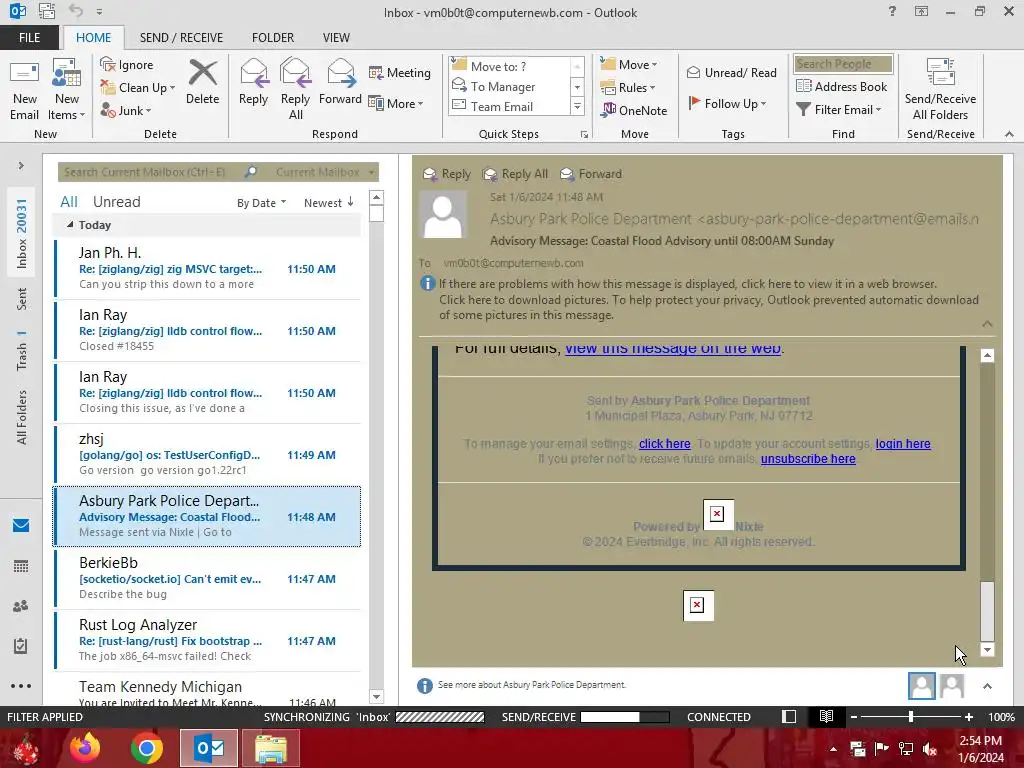This screenshot has height=768, width=1024.
Task: Click the ribbon Reply button
Action: pyautogui.click(x=253, y=82)
